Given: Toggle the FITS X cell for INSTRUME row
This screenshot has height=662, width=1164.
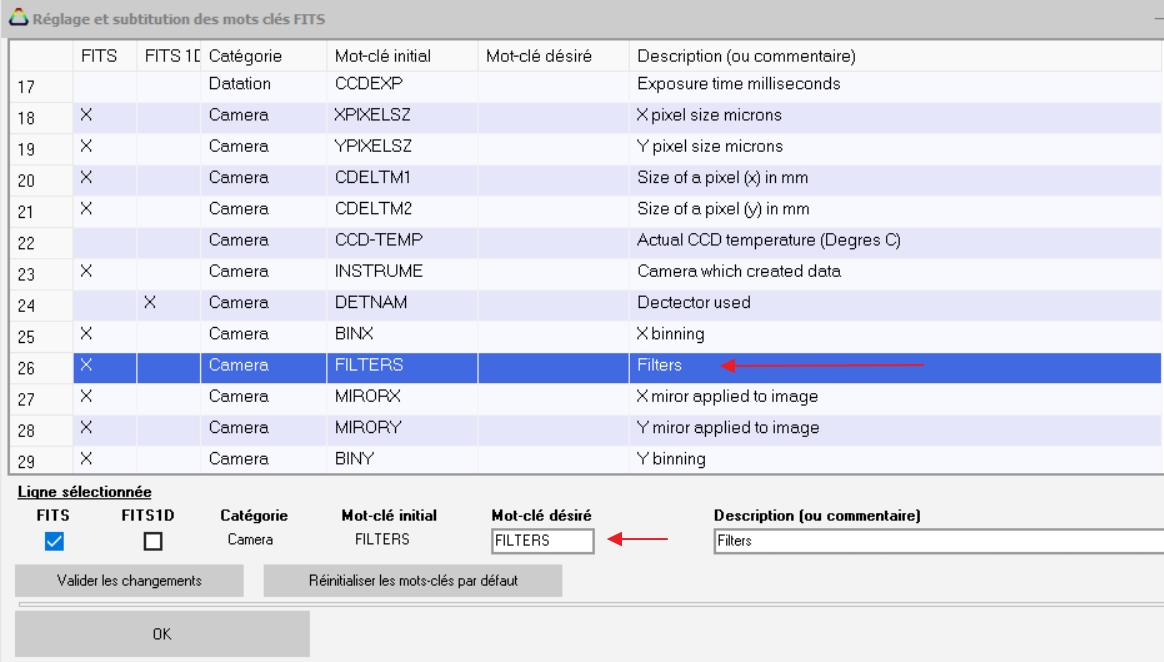Looking at the screenshot, I should 86,271.
